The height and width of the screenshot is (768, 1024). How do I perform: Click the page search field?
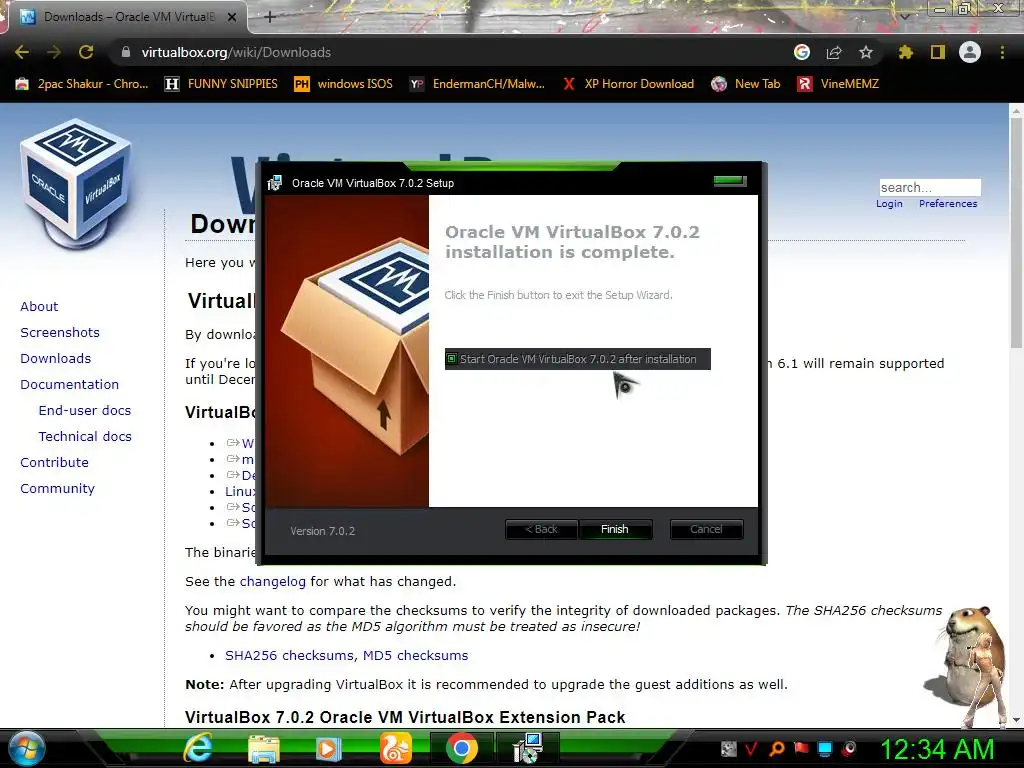[x=930, y=187]
